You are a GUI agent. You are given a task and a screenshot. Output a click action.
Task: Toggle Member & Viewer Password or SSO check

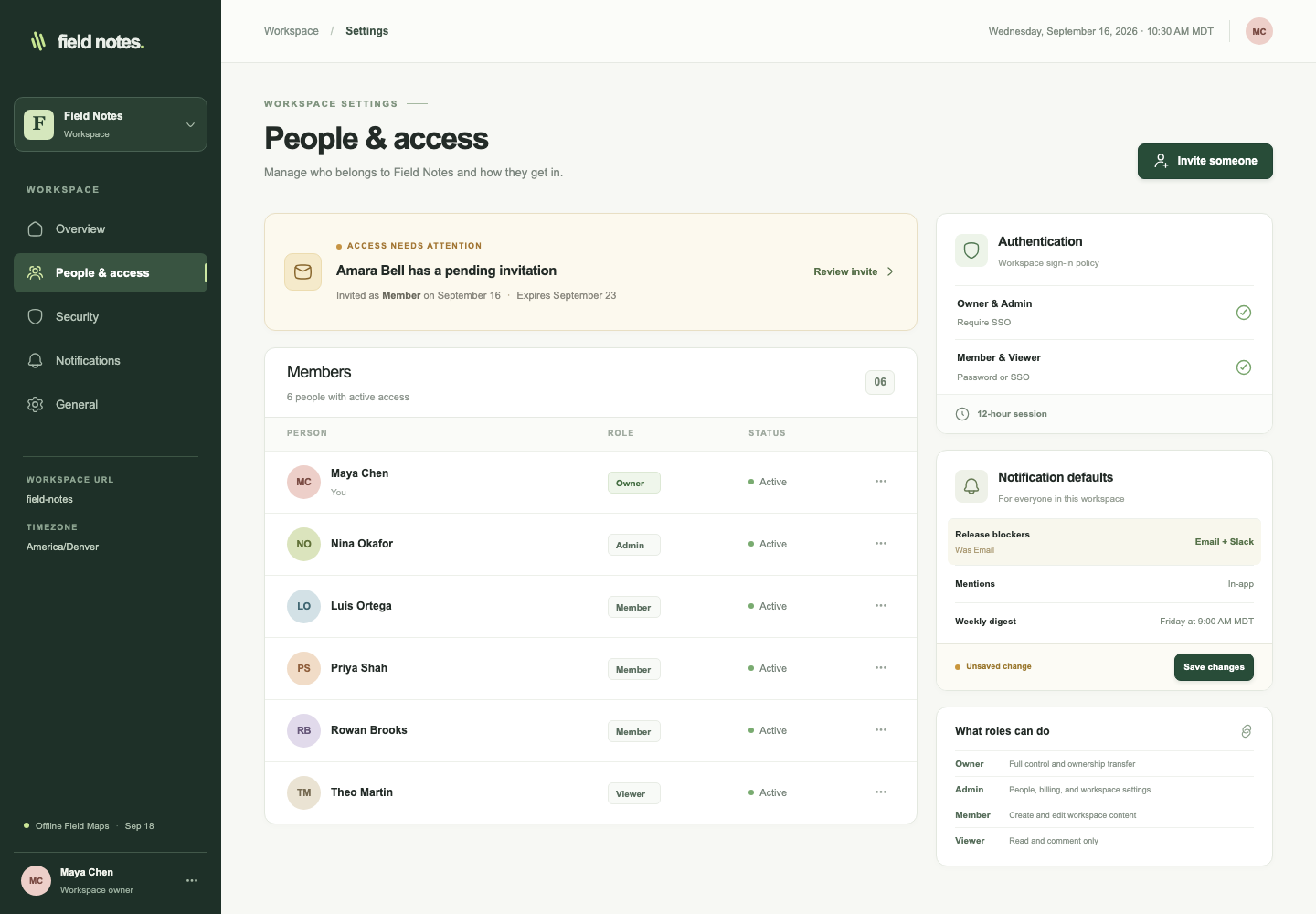pyautogui.click(x=1244, y=367)
